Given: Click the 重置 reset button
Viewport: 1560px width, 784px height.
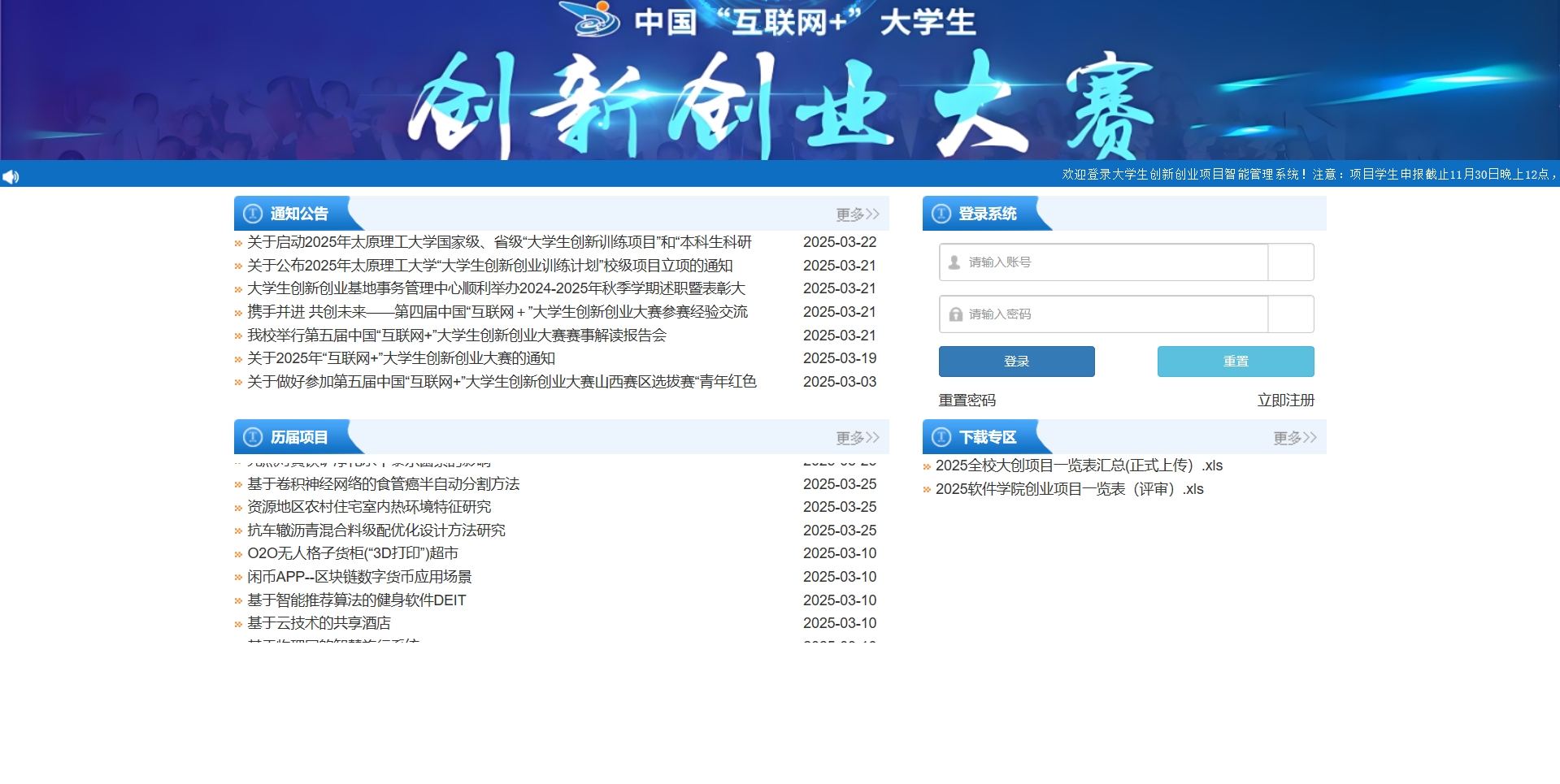Looking at the screenshot, I should (1236, 362).
